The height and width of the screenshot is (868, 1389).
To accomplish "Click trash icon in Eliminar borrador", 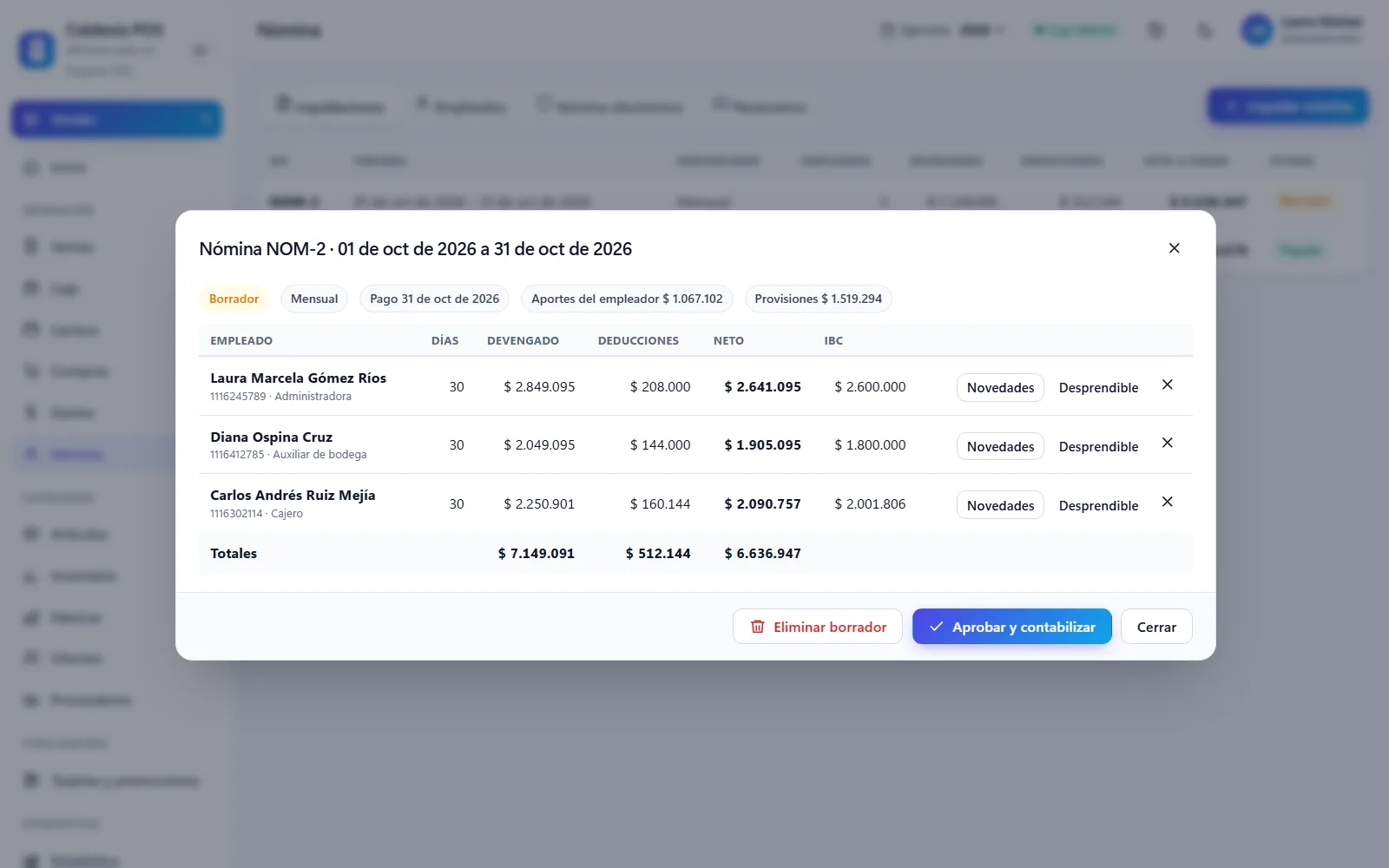I will click(757, 627).
